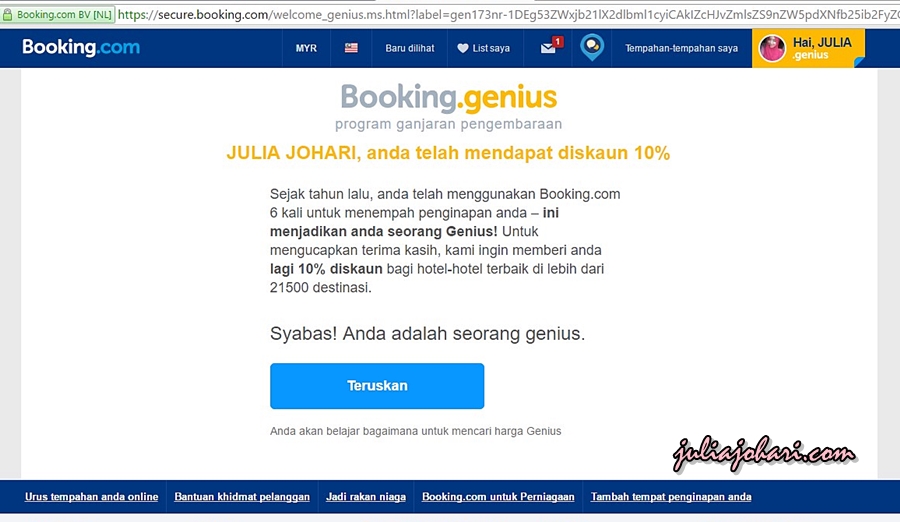Click the browser address bar URL
Screen dimensions: 900x522
(507, 15)
